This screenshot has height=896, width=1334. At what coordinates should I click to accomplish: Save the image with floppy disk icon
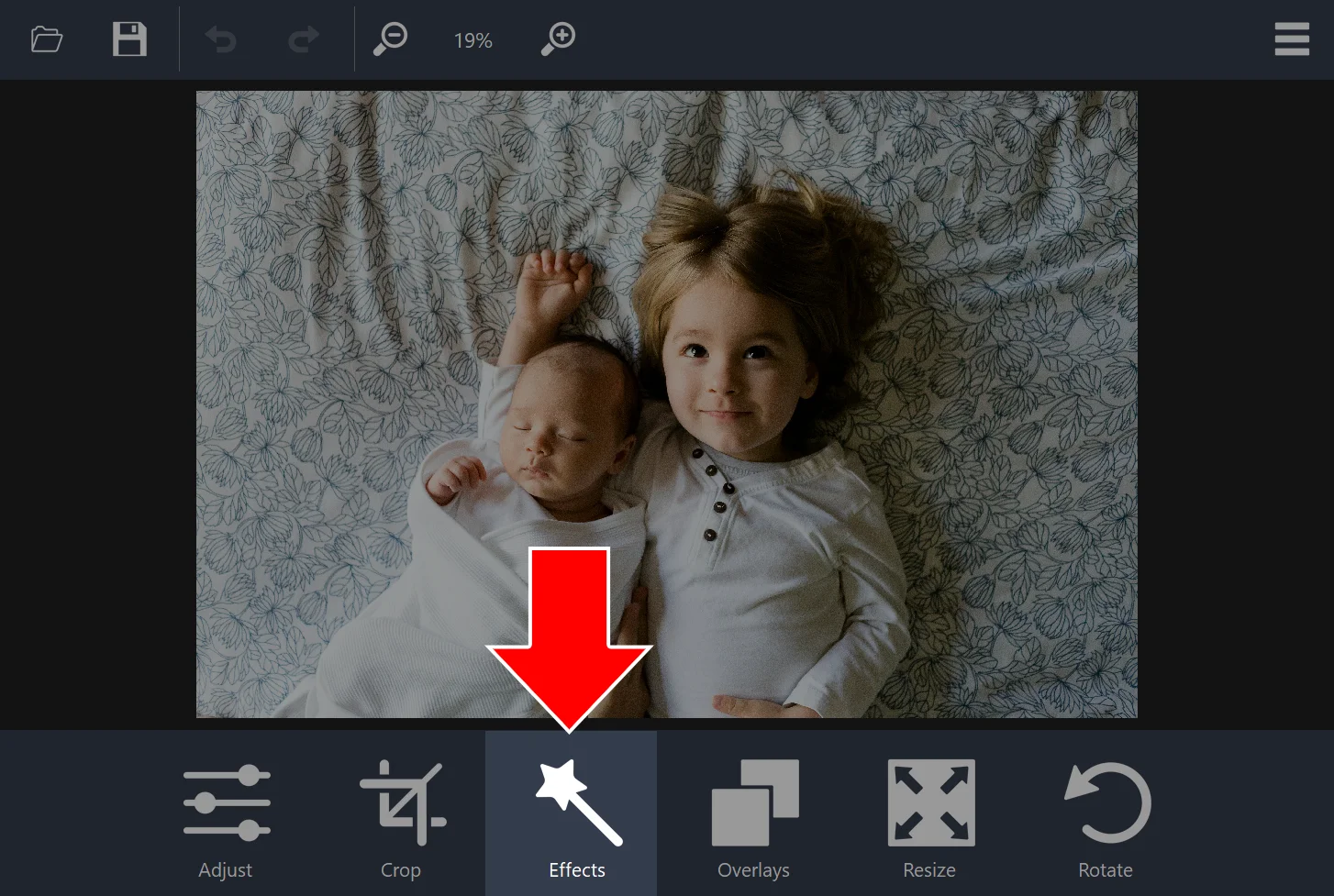click(x=129, y=39)
